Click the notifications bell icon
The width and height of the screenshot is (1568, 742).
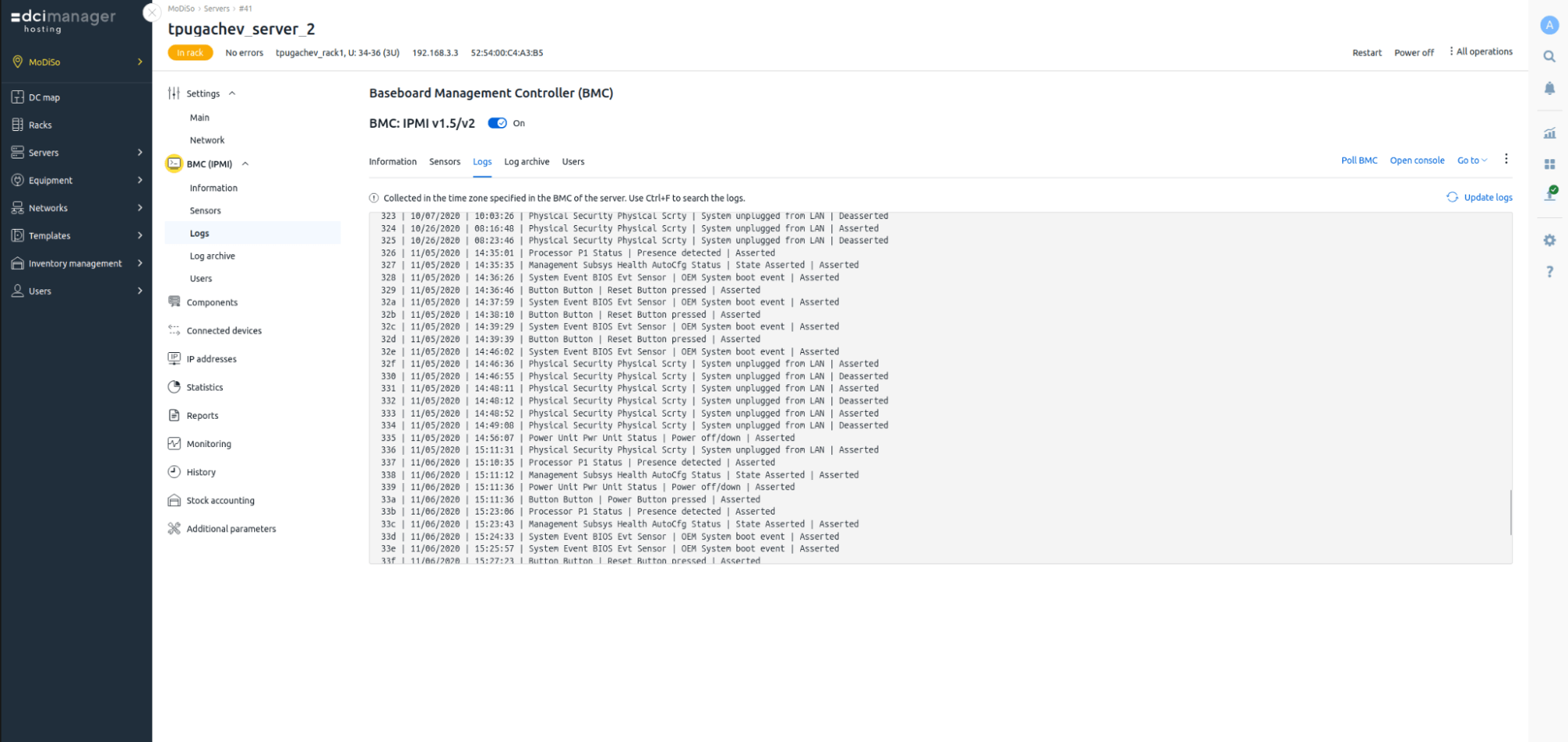(x=1549, y=89)
